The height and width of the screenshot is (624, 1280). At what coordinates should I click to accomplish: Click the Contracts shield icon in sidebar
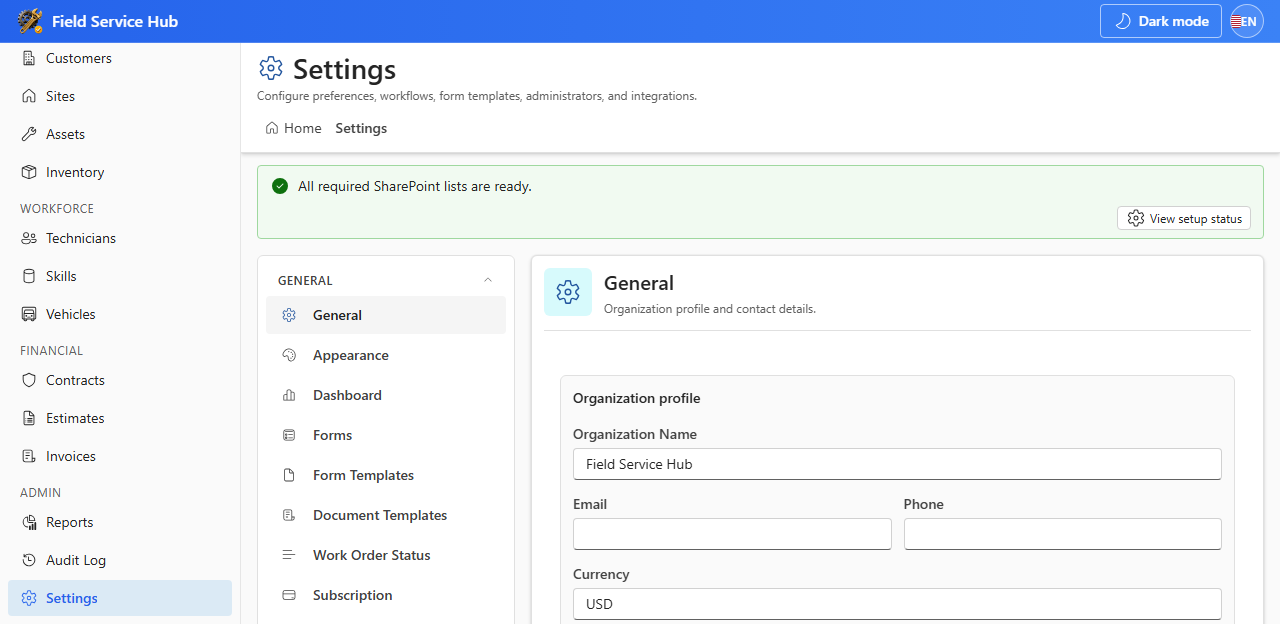[x=29, y=380]
